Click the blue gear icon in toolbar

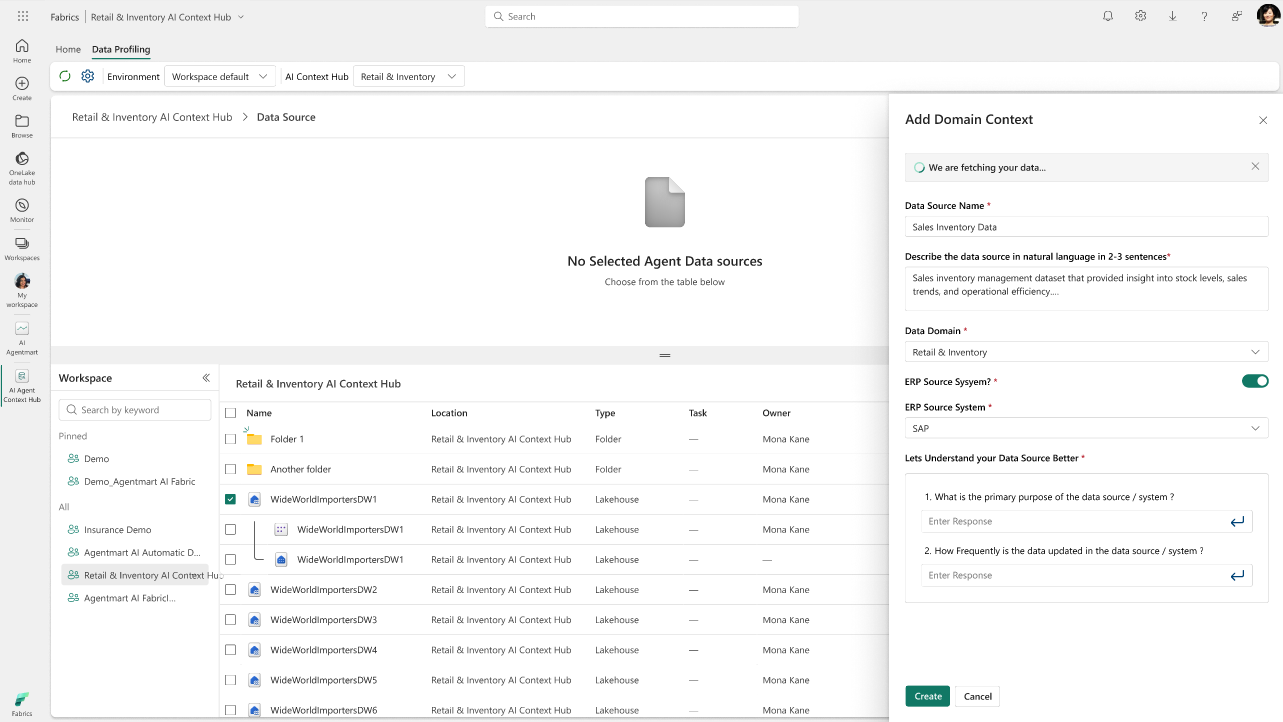pos(88,76)
